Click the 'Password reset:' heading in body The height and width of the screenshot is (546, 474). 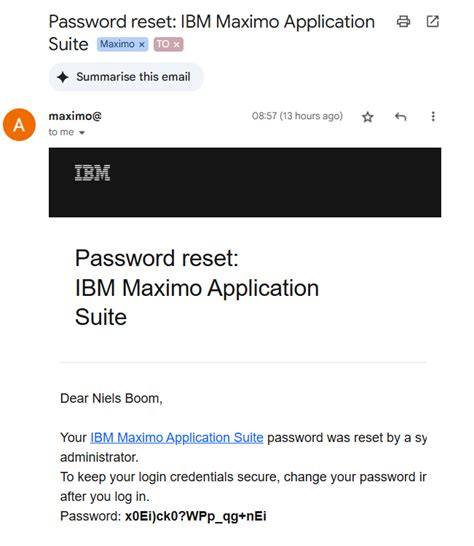[x=157, y=258]
